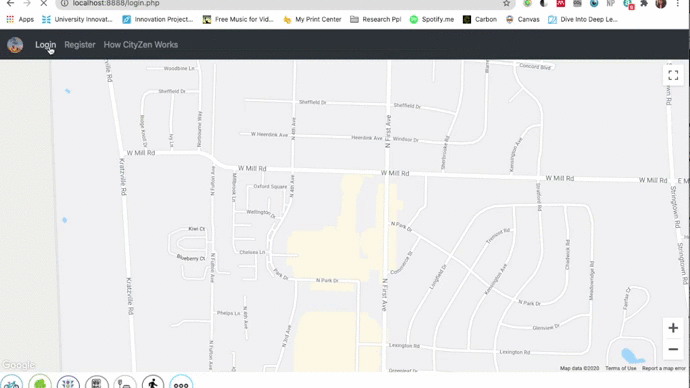Open the Apps bookmark shortcut
The width and height of the screenshot is (690, 388).
20,19
